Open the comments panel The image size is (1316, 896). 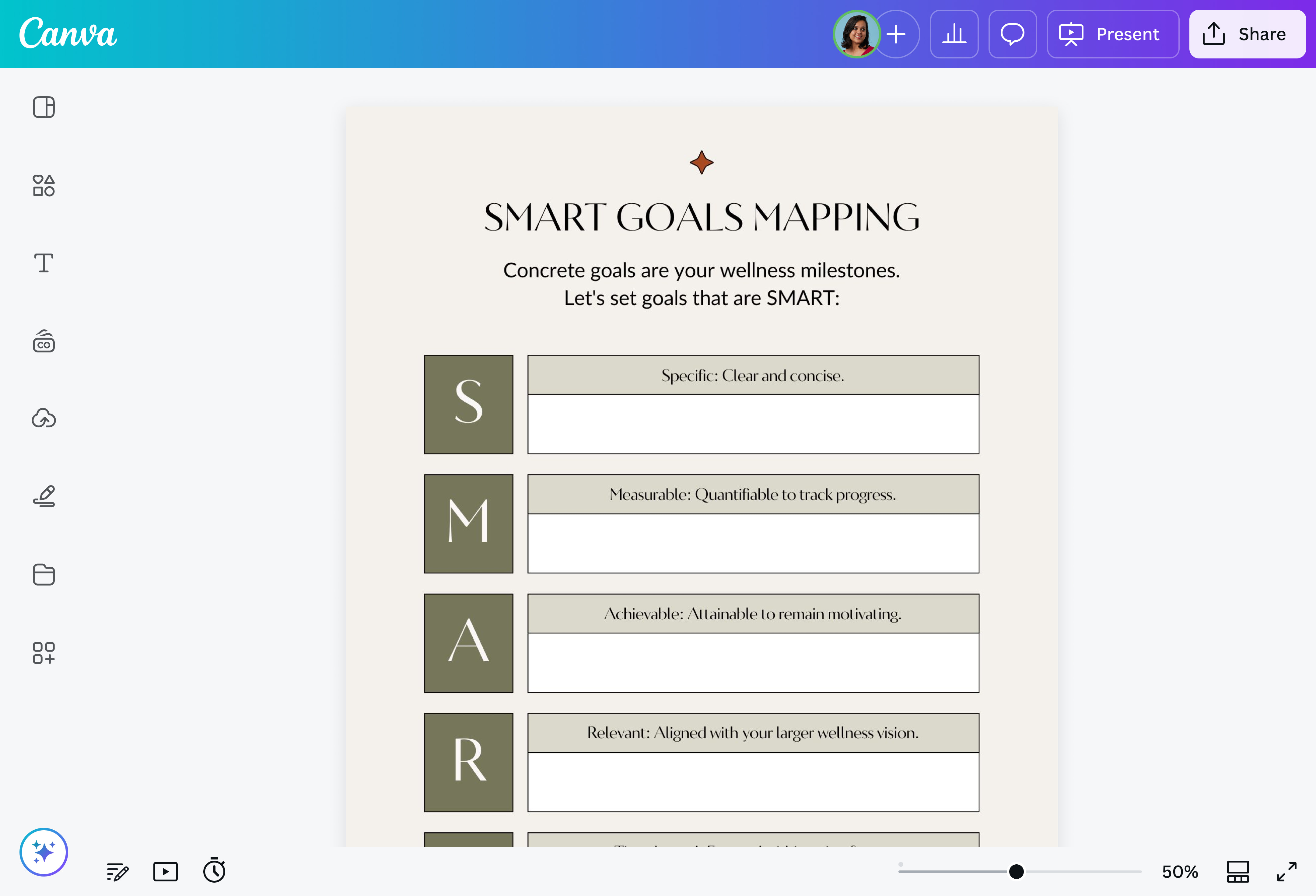pos(1013,34)
